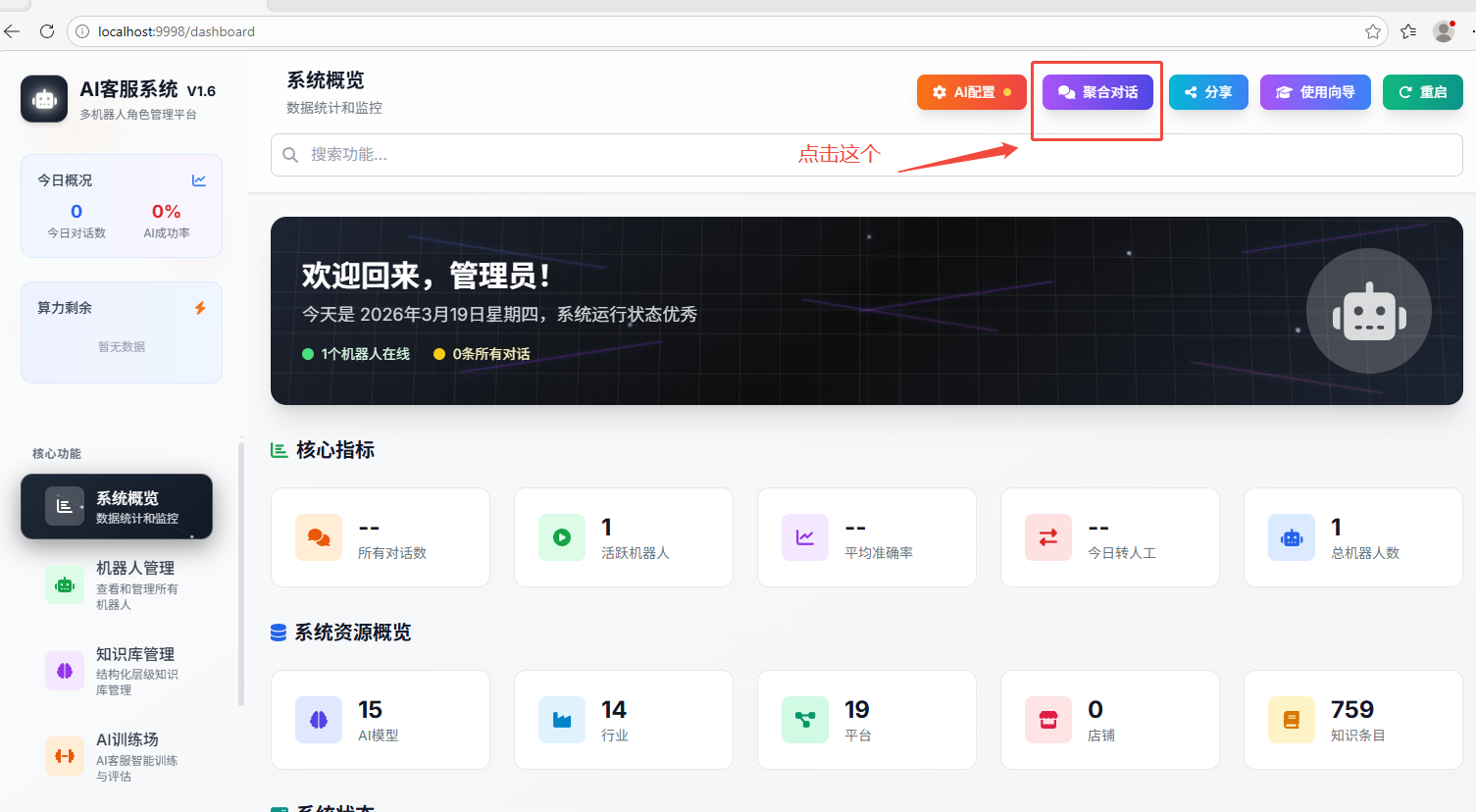Click the AI客服系统 robot logo icon
Viewport: 1476px width, 812px height.
(x=44, y=99)
